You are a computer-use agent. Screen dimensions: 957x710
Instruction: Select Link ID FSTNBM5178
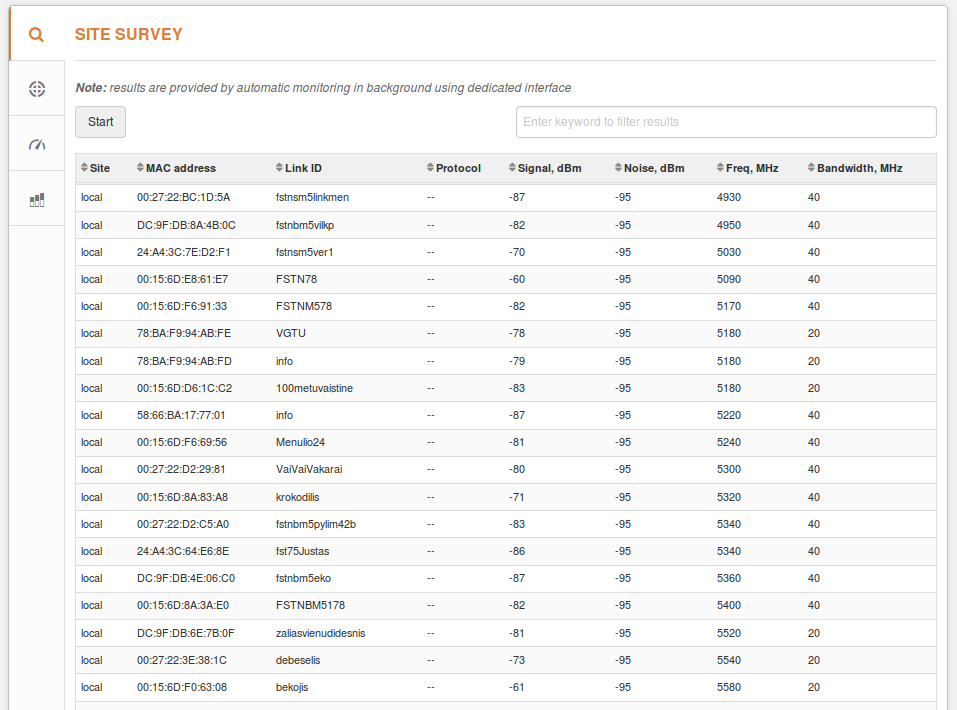tap(310, 605)
